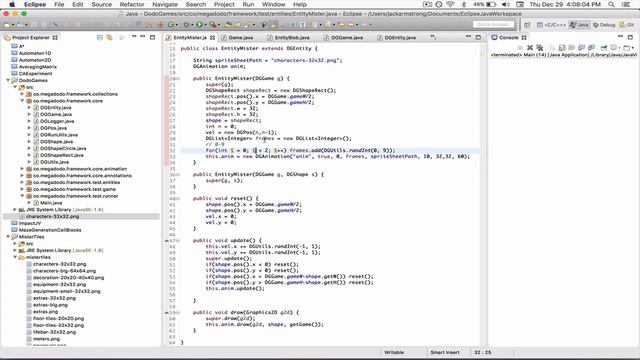Viewport: 640px width, 360px height.
Task: Collapse the mistertiles folder
Action: click(x=15, y=257)
